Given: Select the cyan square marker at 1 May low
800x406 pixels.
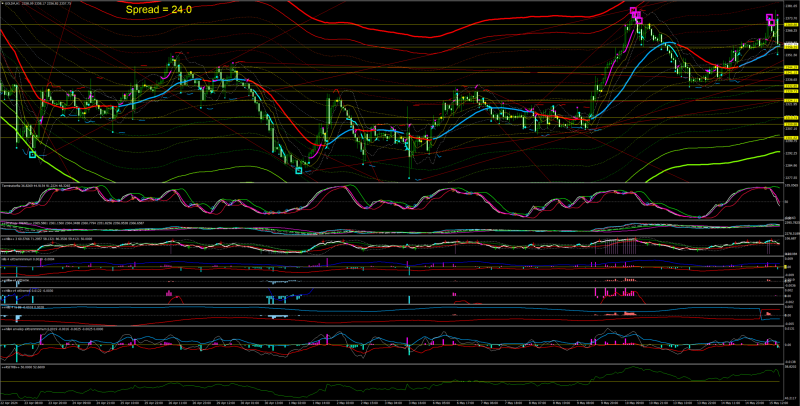Looking at the screenshot, I should 299,171.
